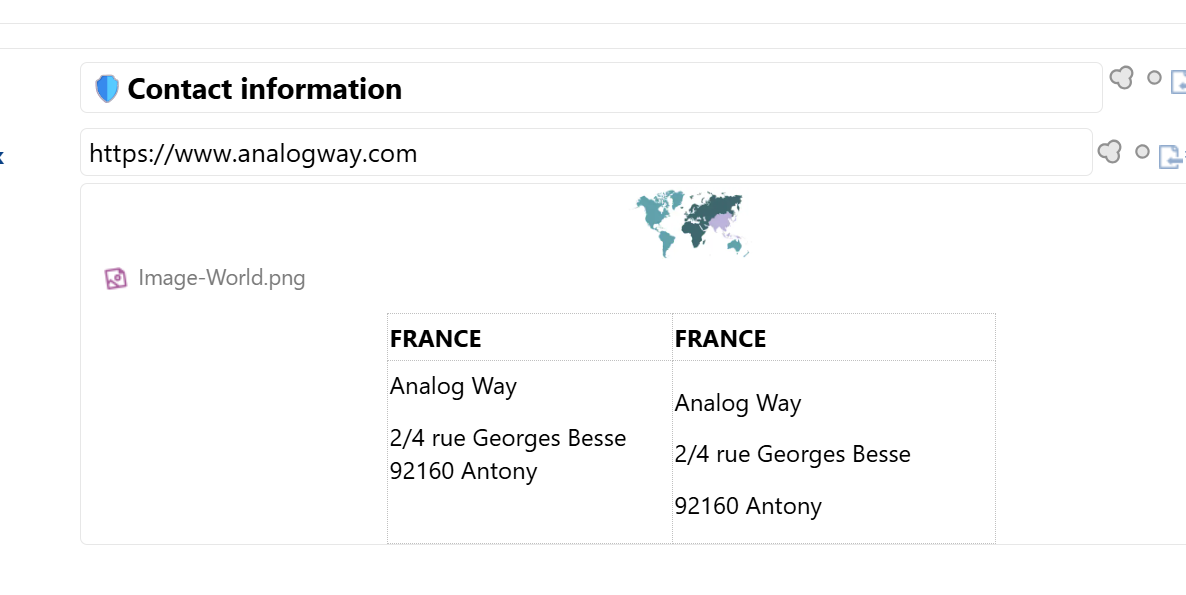Click the document arrow icon on the URL row
1186x595 pixels.
pyautogui.click(x=1170, y=157)
